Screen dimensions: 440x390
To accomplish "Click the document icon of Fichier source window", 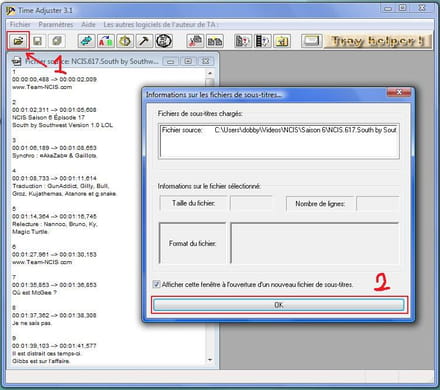I will pyautogui.click(x=16, y=61).
